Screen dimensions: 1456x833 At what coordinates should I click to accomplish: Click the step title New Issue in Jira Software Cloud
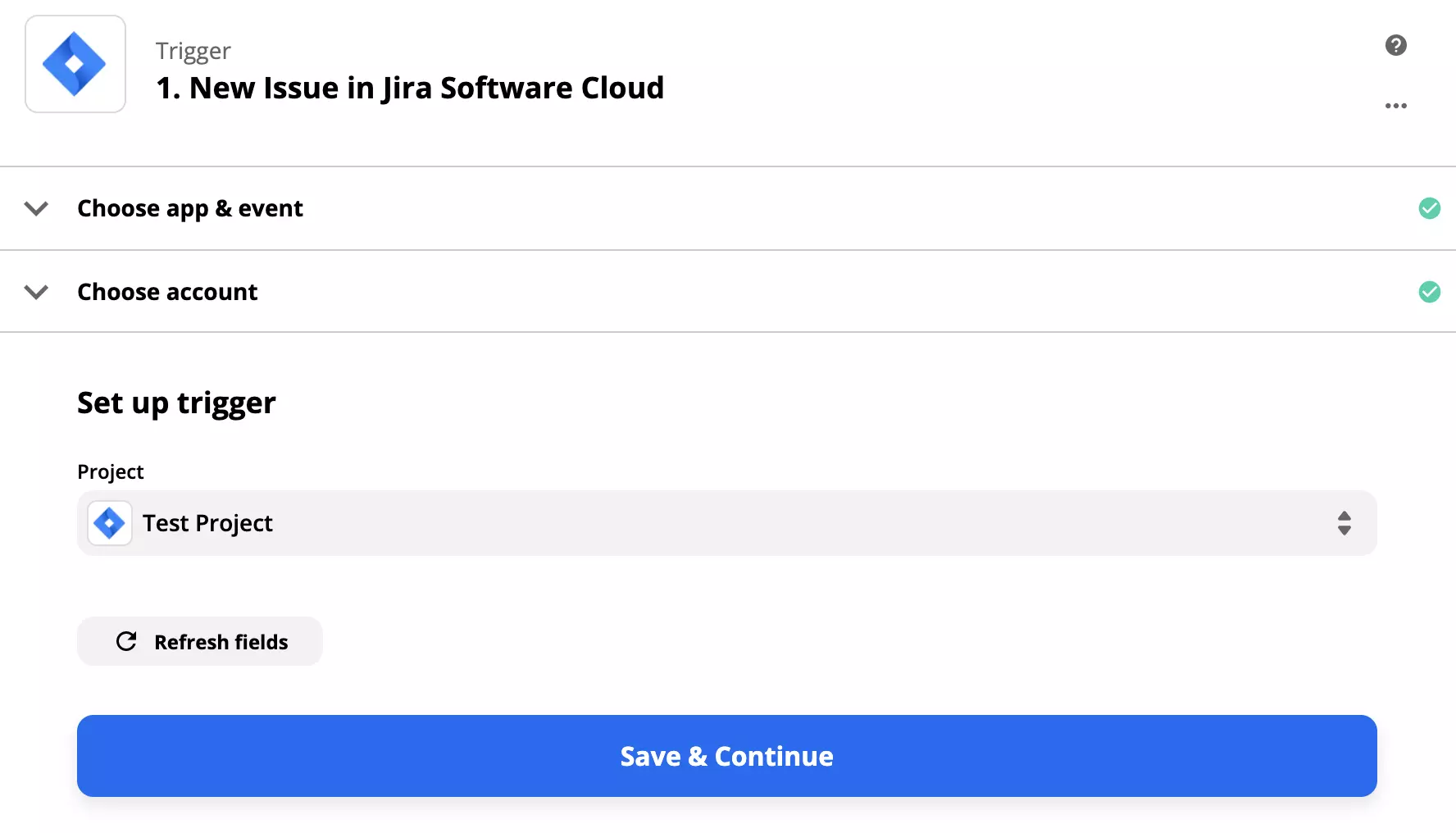coord(410,88)
